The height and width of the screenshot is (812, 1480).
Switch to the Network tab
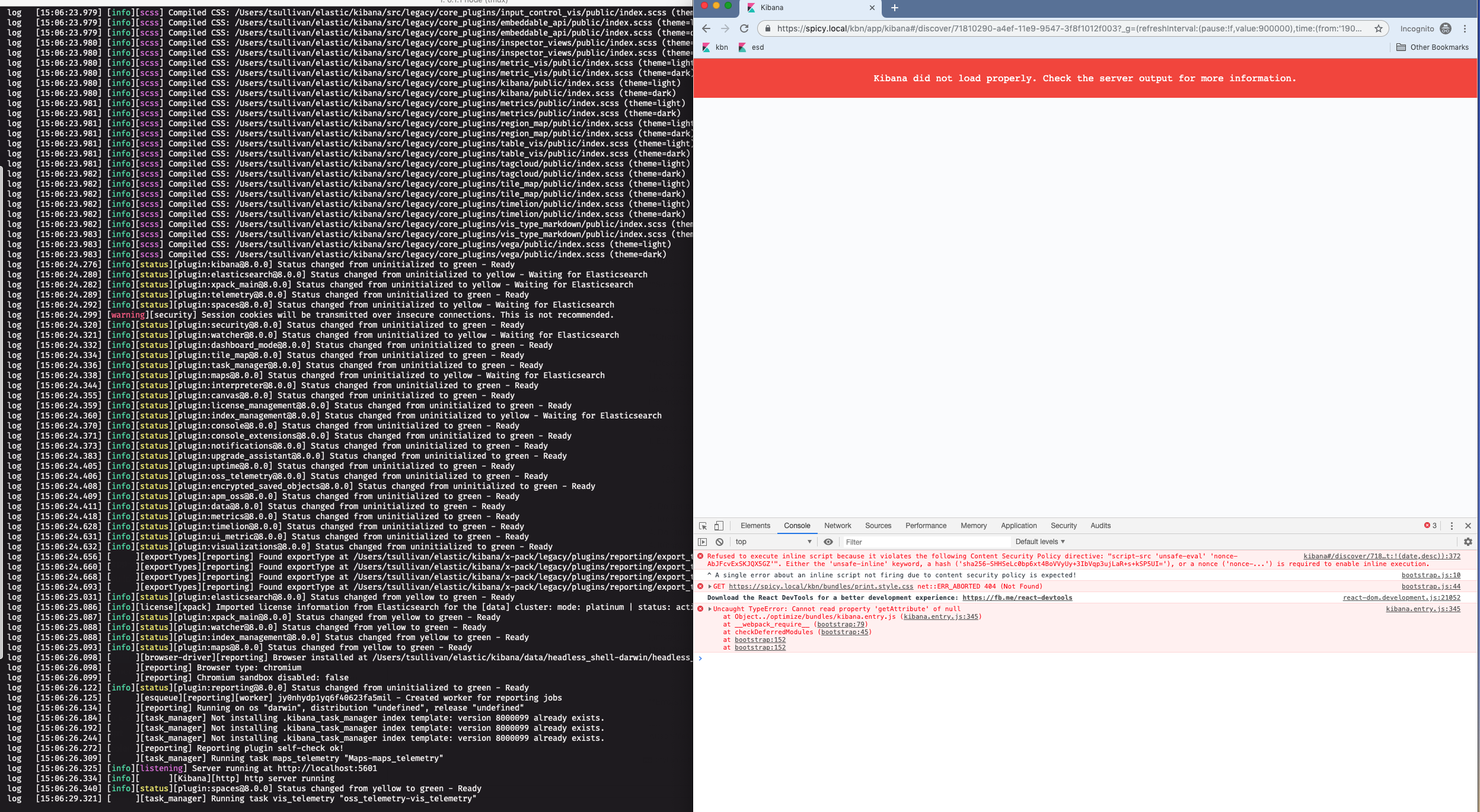837,526
